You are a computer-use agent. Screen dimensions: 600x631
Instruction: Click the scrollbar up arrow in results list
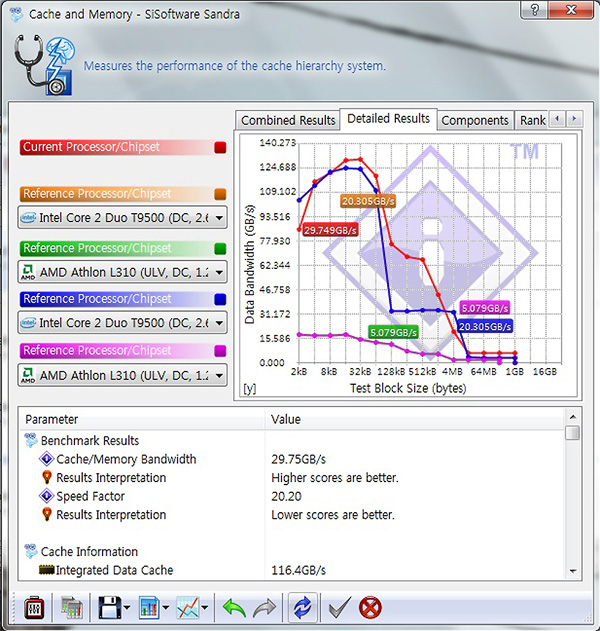pos(573,417)
